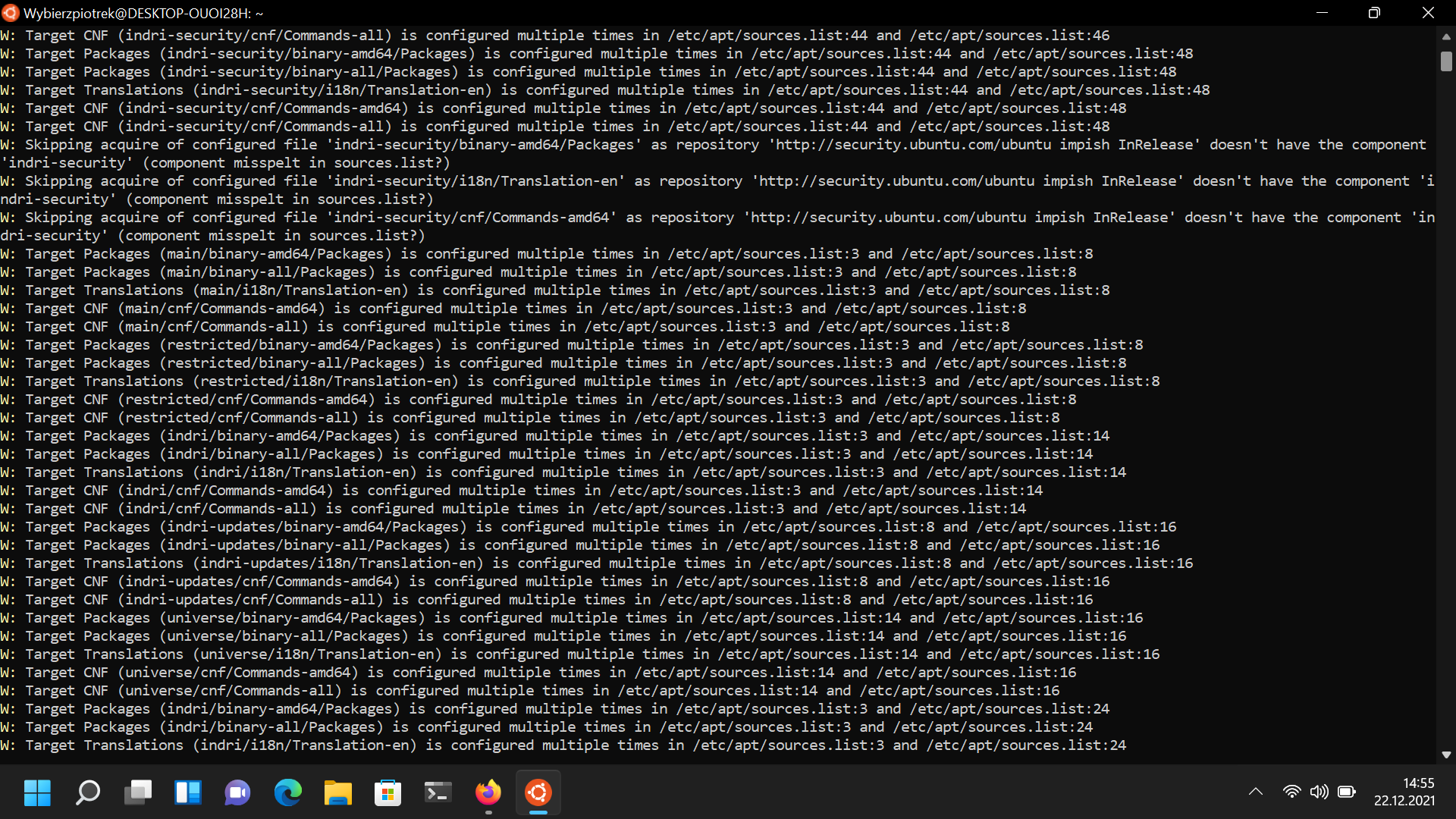The width and height of the screenshot is (1456, 819).
Task: Click the Ubuntu logo in the title bar
Action: 12,13
